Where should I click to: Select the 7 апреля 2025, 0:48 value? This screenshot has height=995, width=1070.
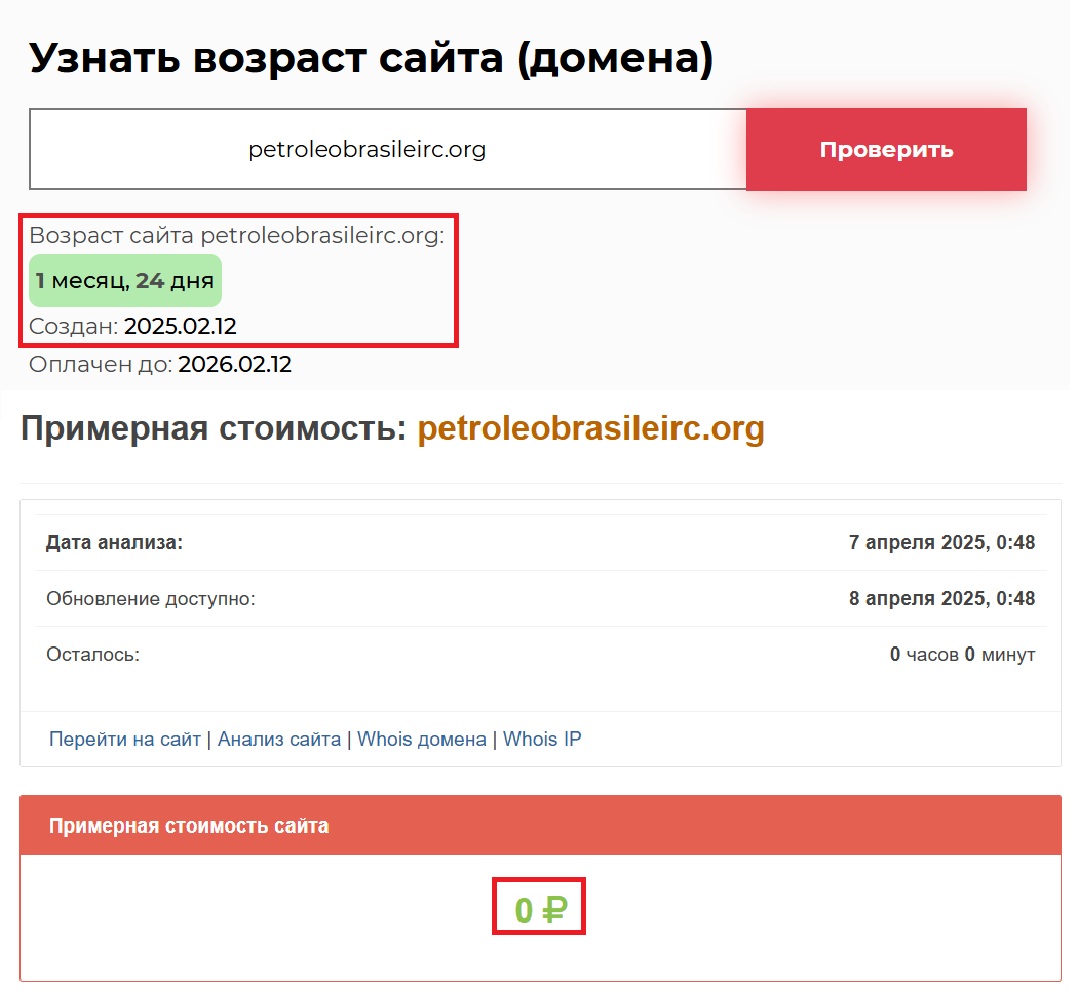click(941, 543)
